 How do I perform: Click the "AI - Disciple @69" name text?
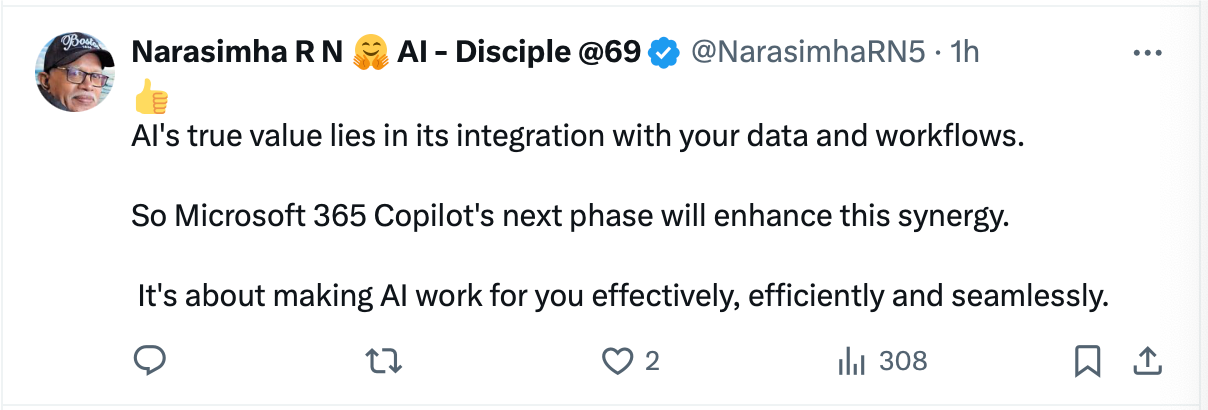click(518, 53)
